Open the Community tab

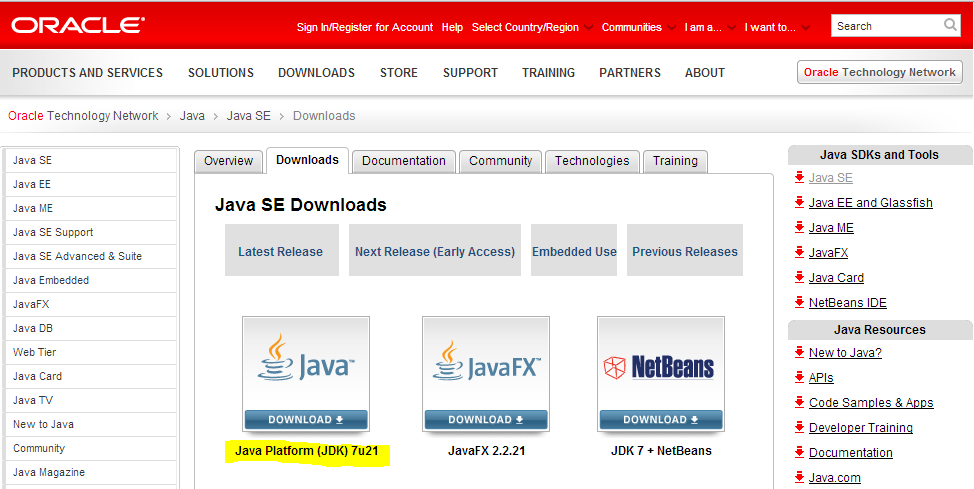coord(501,161)
